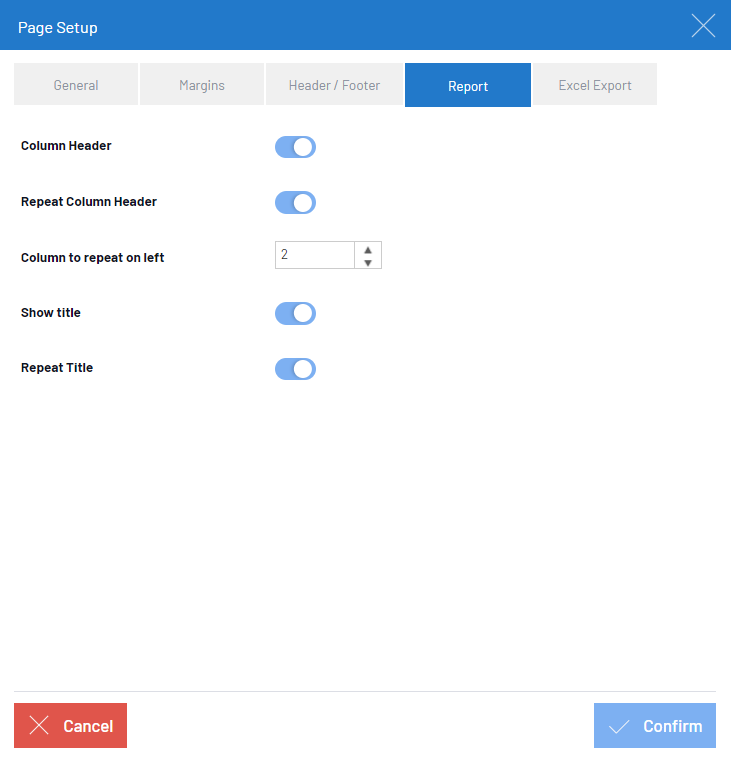Open the Excel Export tab

(x=595, y=85)
